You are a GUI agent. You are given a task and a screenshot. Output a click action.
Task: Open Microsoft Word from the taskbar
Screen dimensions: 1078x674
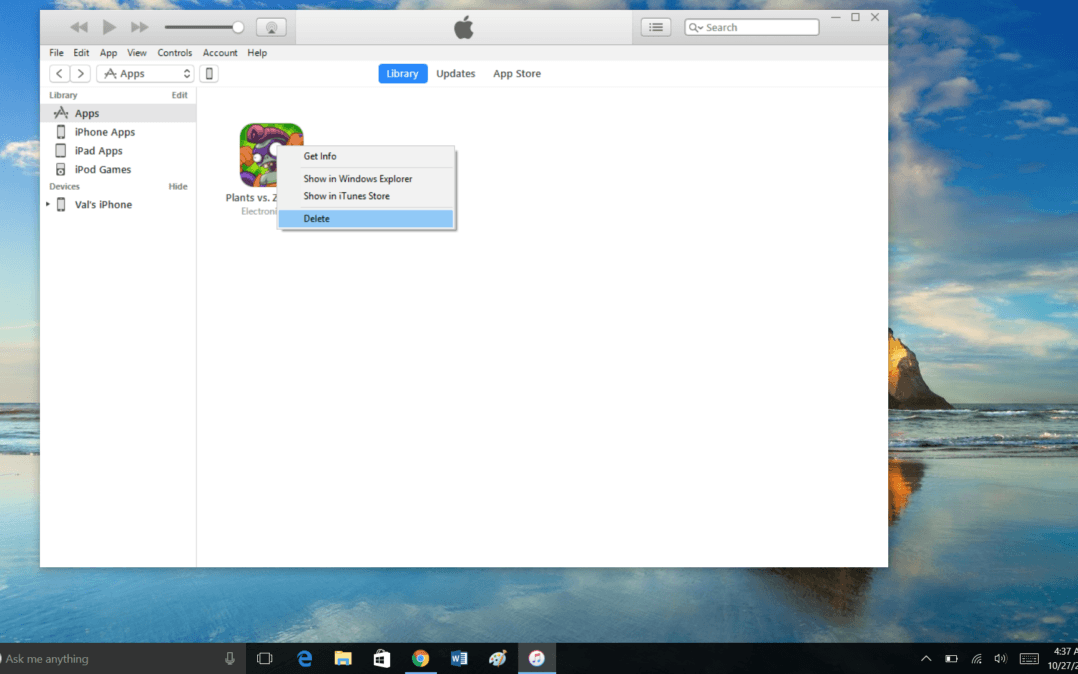[459, 659]
